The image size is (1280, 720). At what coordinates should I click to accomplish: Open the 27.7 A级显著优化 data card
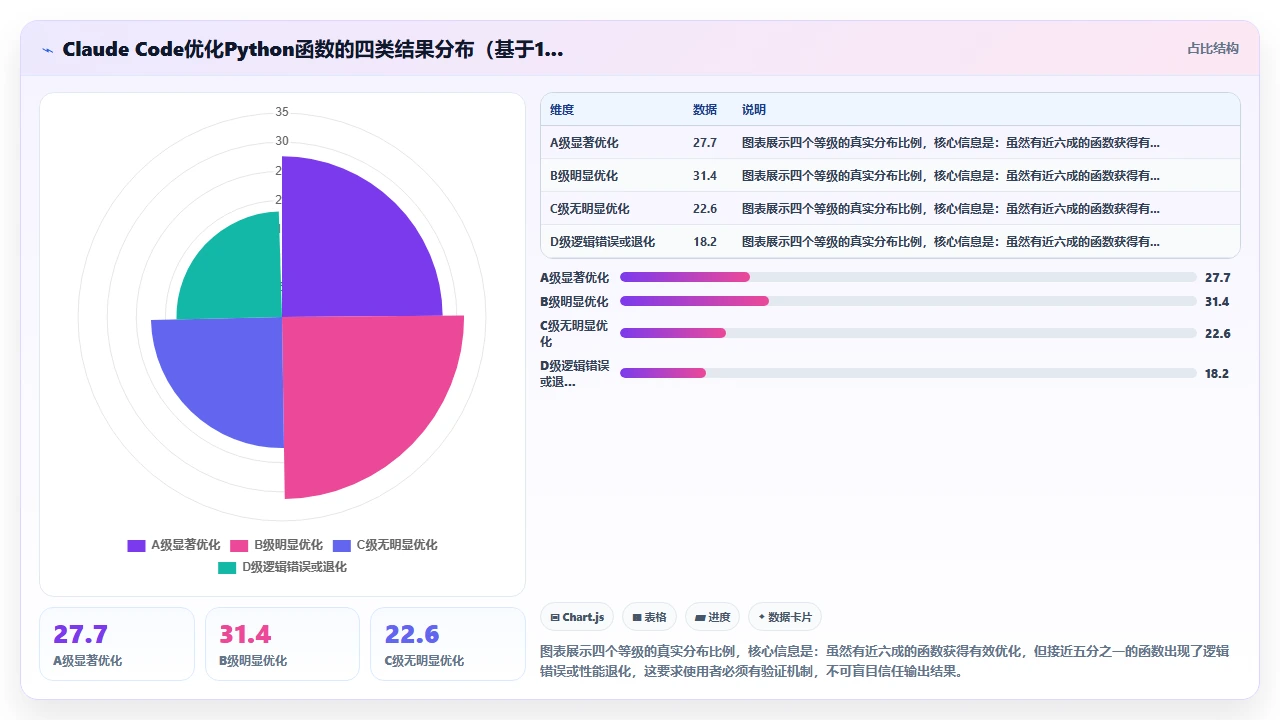[117, 644]
